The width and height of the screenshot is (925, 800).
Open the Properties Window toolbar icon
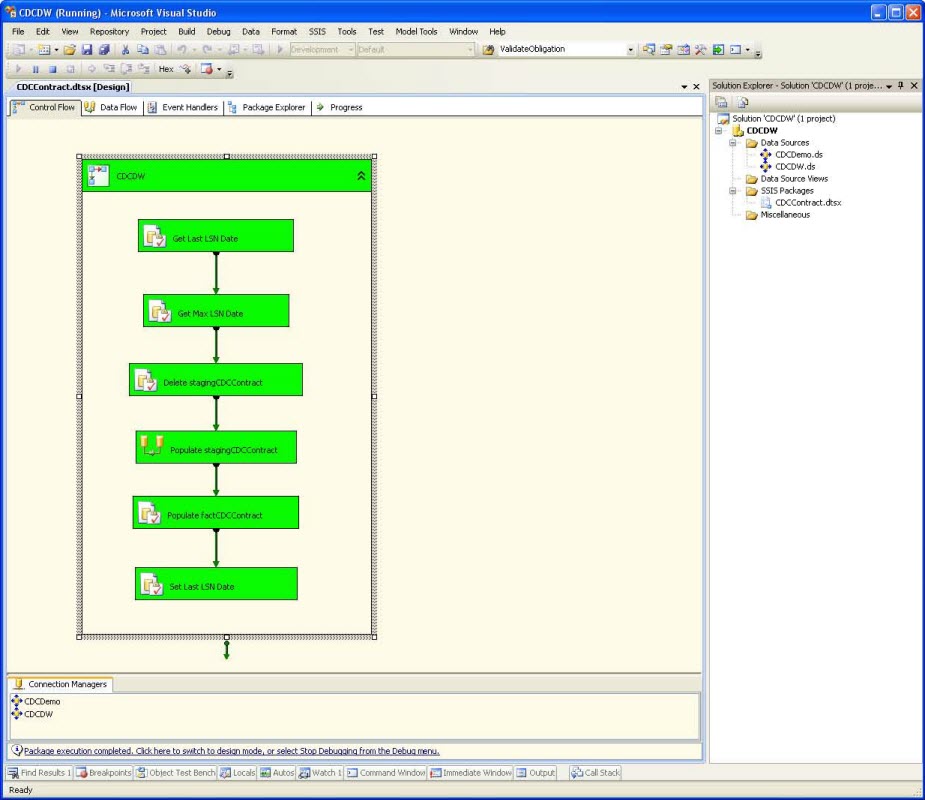click(x=666, y=50)
